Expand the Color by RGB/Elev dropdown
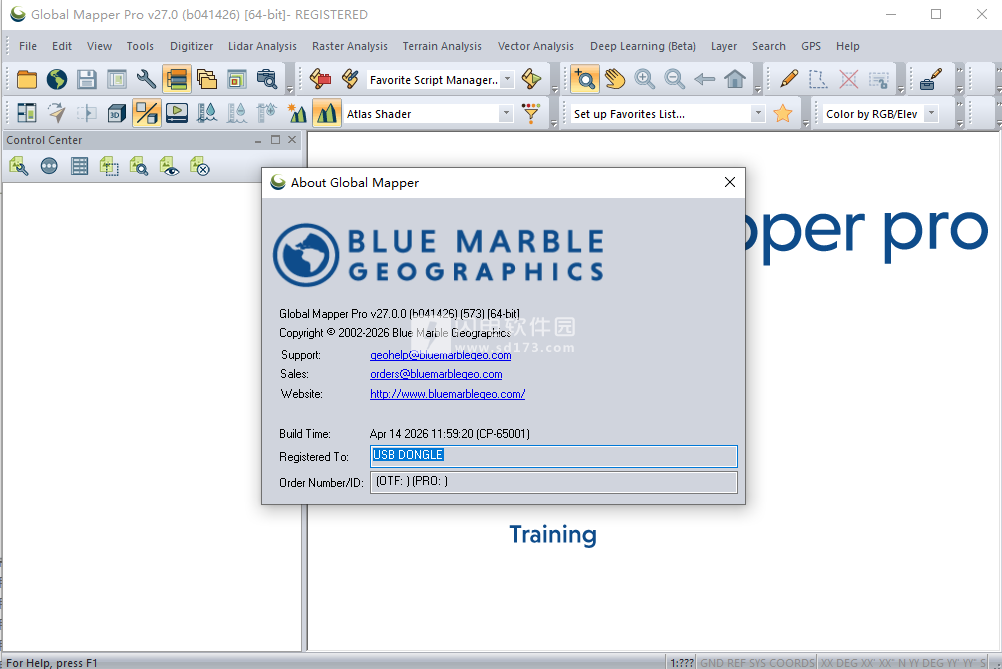The height and width of the screenshot is (669, 1002). (x=932, y=114)
